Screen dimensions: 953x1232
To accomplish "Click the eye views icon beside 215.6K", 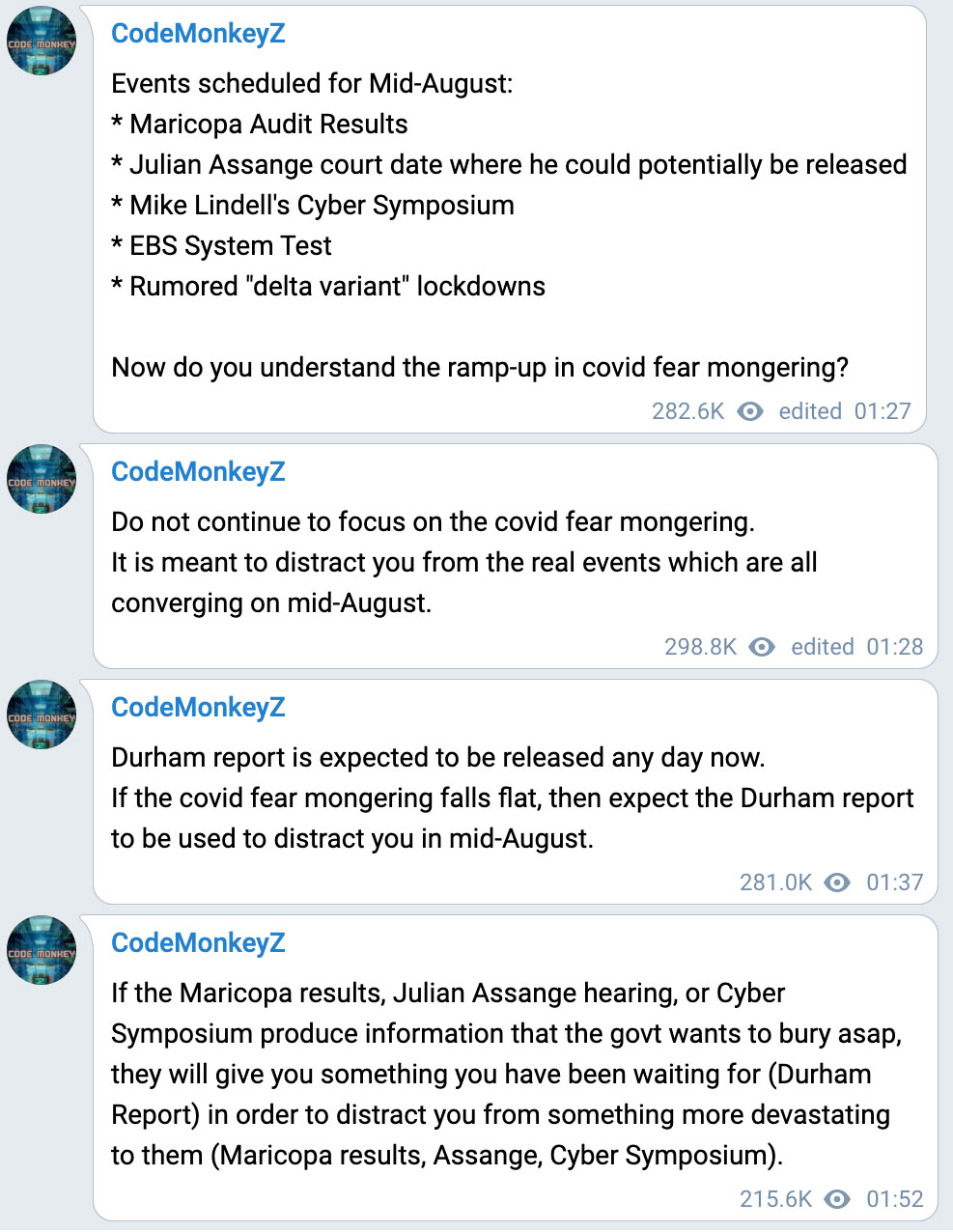I will [x=837, y=1199].
